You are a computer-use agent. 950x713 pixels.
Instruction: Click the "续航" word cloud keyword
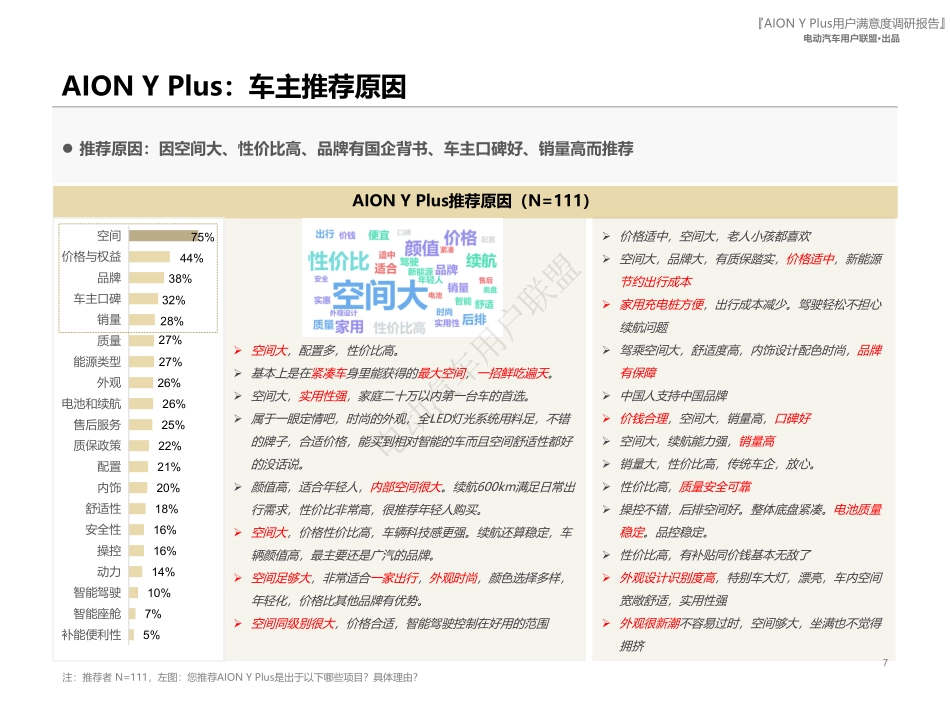coord(481,260)
